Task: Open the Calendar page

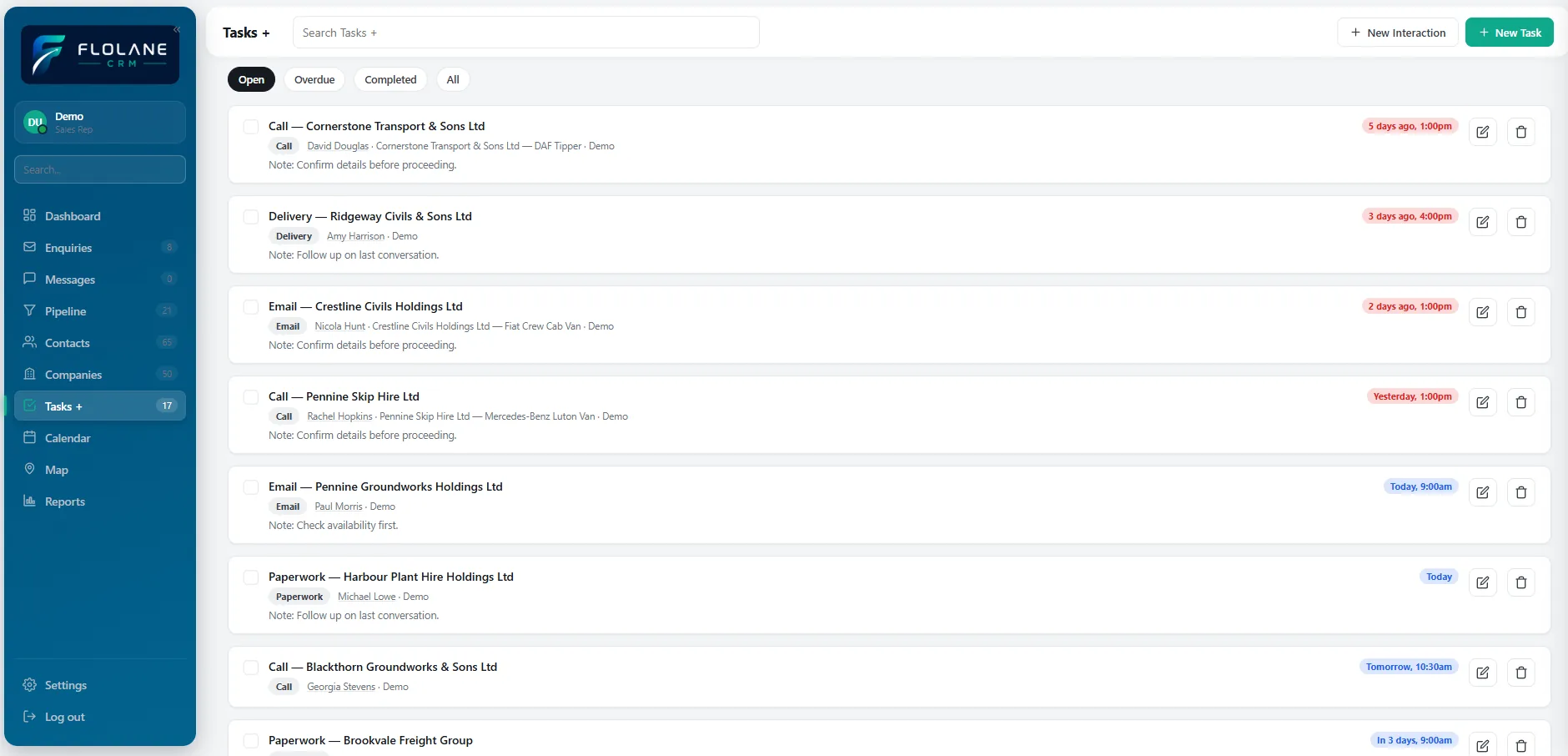Action: coord(100,438)
